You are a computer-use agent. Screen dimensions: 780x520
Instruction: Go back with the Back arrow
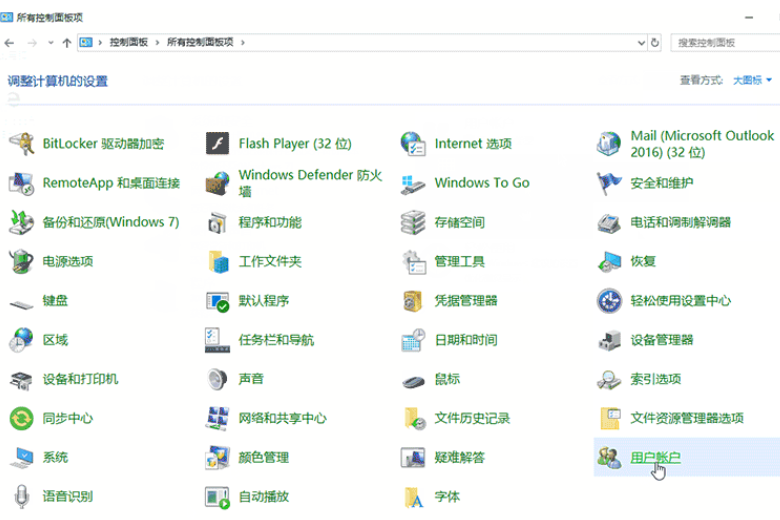click(9, 43)
